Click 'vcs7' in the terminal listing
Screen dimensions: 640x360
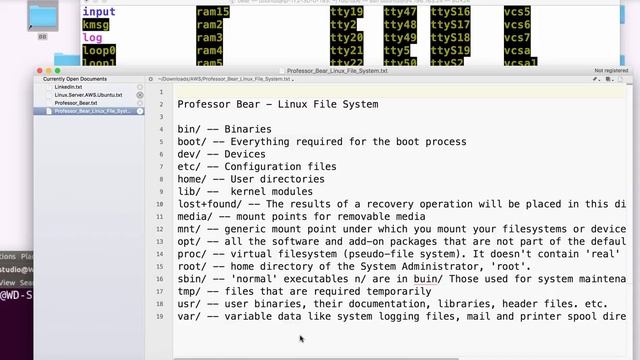point(517,38)
